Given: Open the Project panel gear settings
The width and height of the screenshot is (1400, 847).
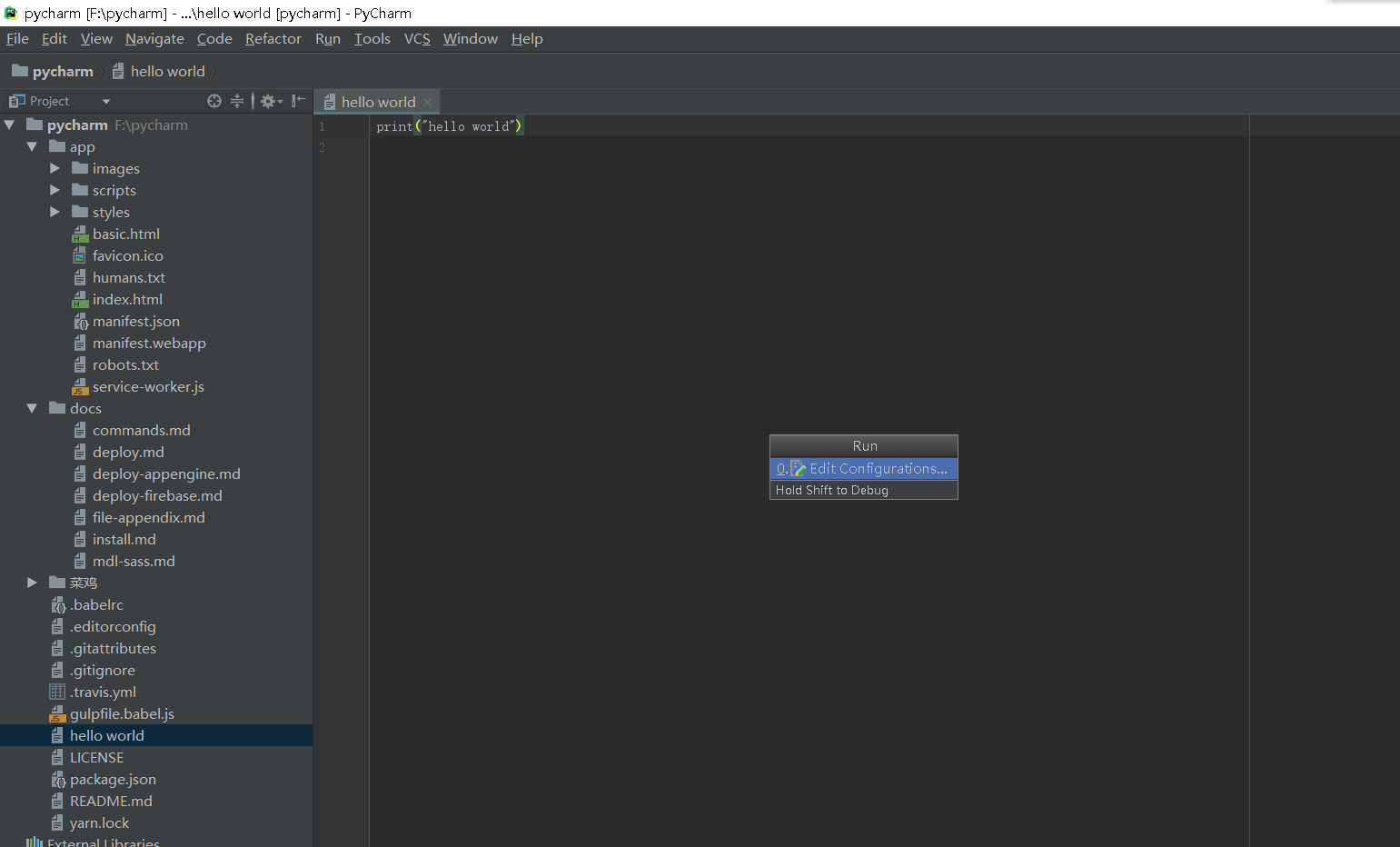Looking at the screenshot, I should point(270,101).
